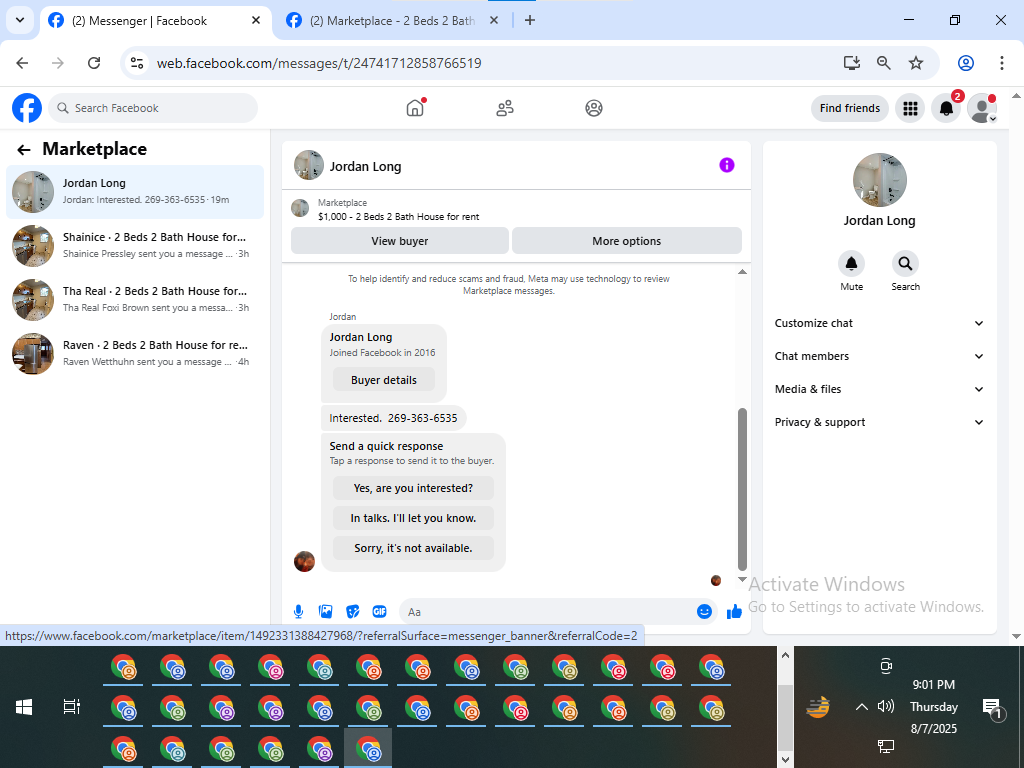This screenshot has width=1024, height=768.
Task: Choose a GIF icon
Action: [379, 611]
